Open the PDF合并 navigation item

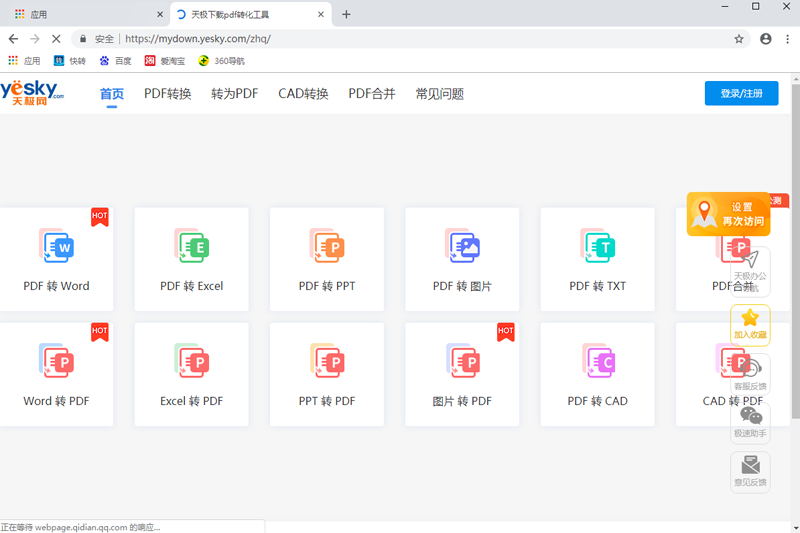pos(372,94)
